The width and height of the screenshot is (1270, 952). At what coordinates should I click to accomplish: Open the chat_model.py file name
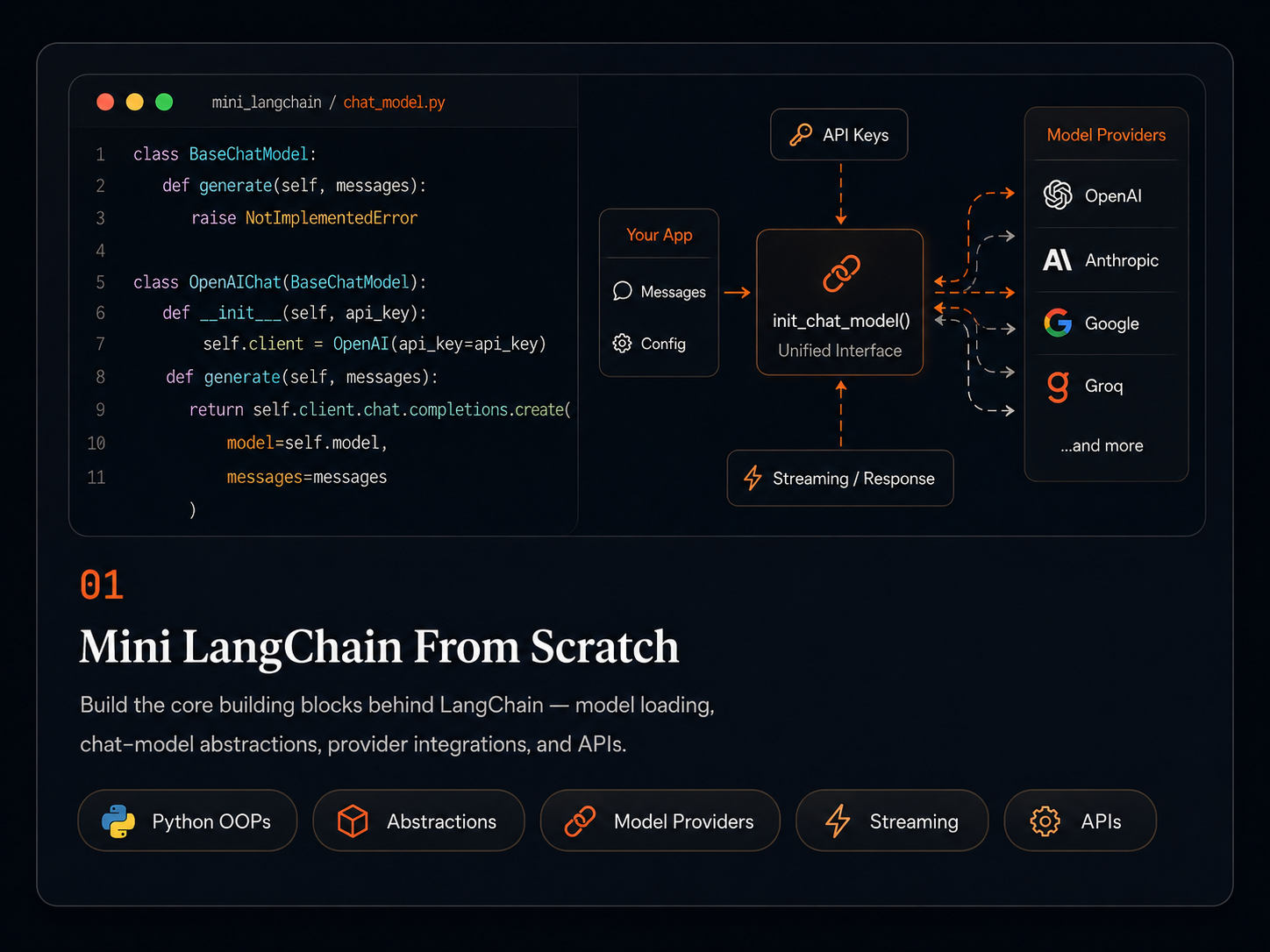coord(394,103)
